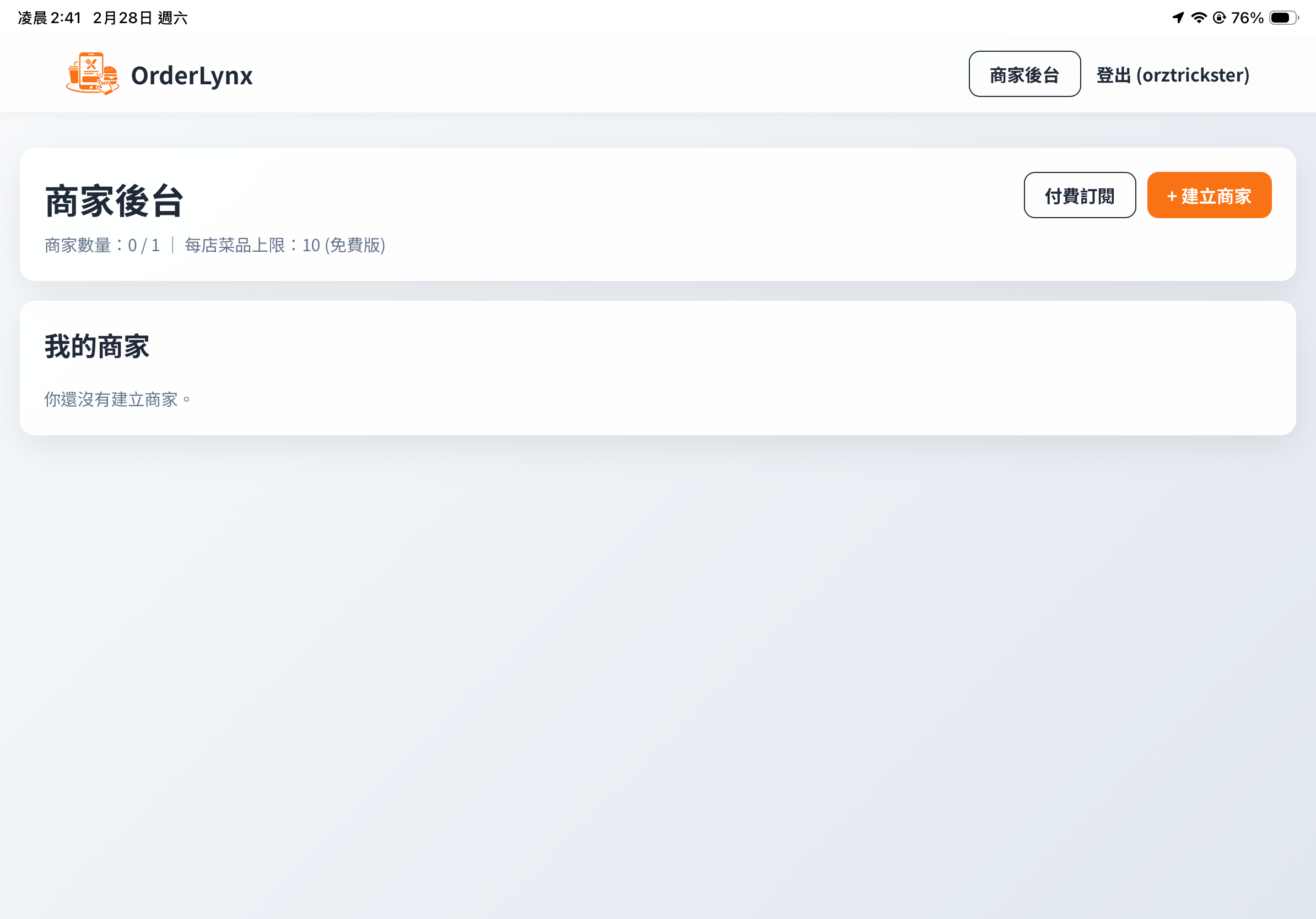This screenshot has height=919, width=1316.
Task: Open the 付費訂閱 subscription button
Action: [x=1079, y=196]
